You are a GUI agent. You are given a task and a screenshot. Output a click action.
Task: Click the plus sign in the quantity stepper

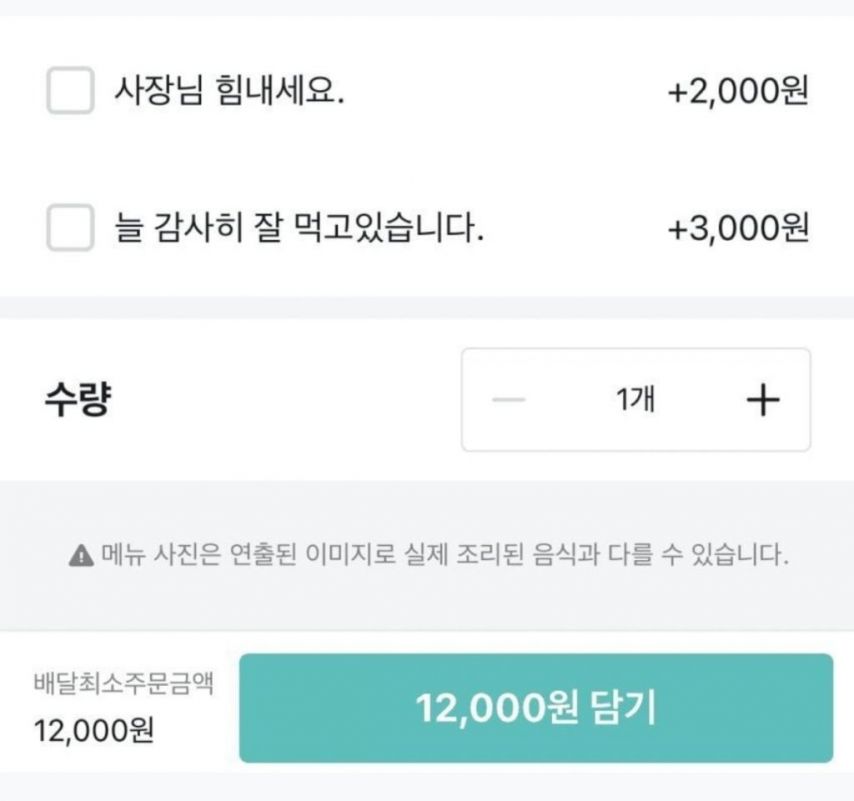coord(764,399)
